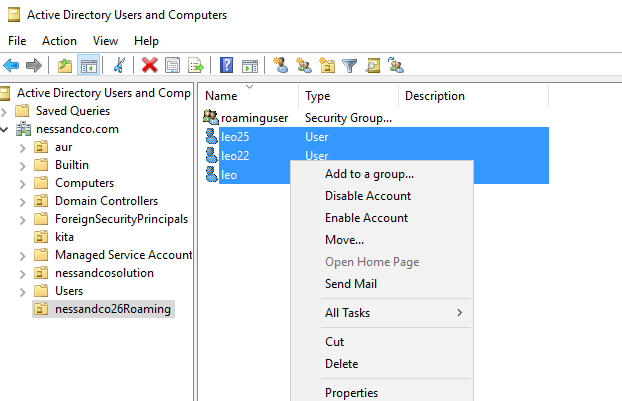Open the Help menu
This screenshot has width=622, height=401.
click(x=146, y=41)
